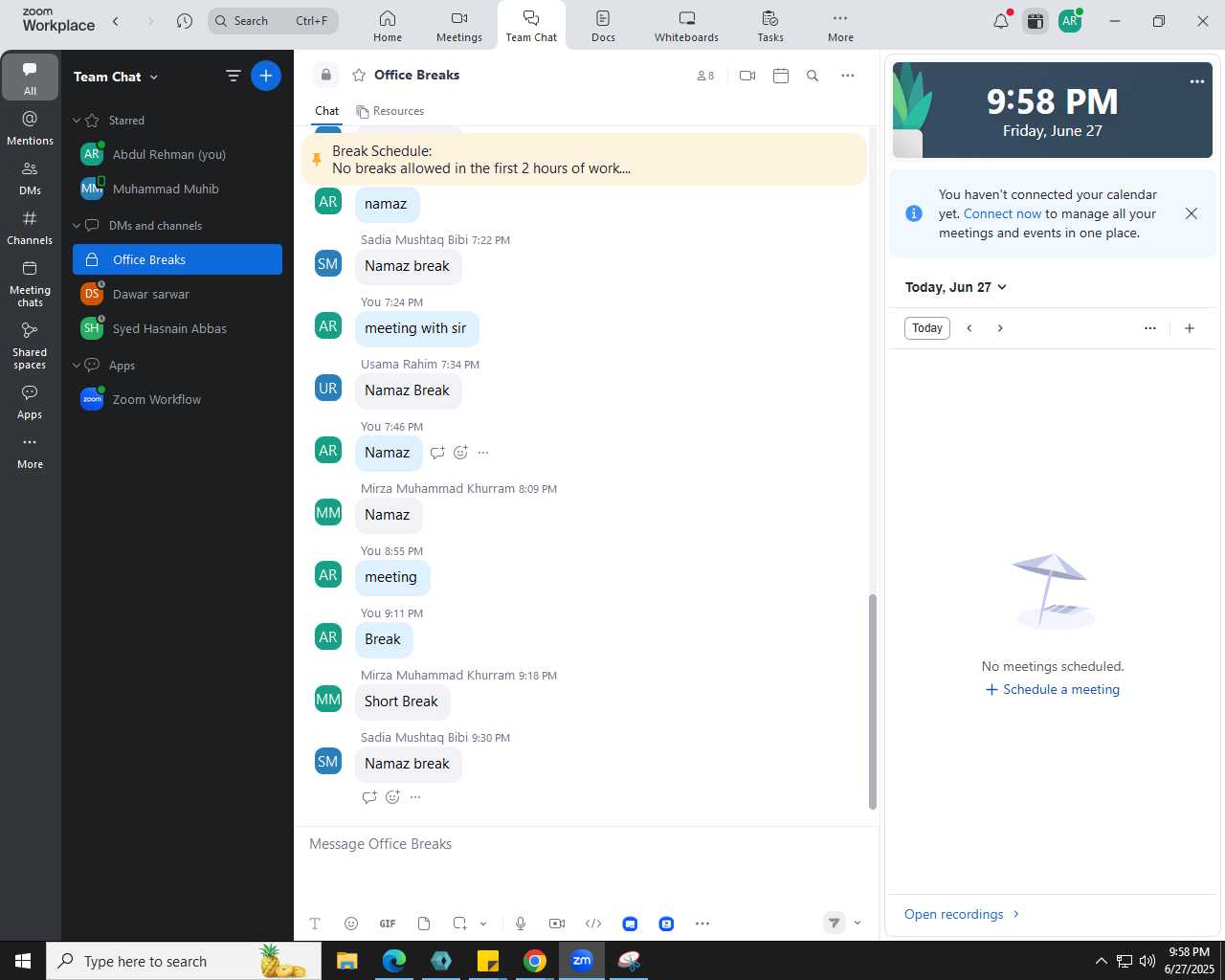1225x980 pixels.
Task: Click the message input field
Action: (x=586, y=844)
